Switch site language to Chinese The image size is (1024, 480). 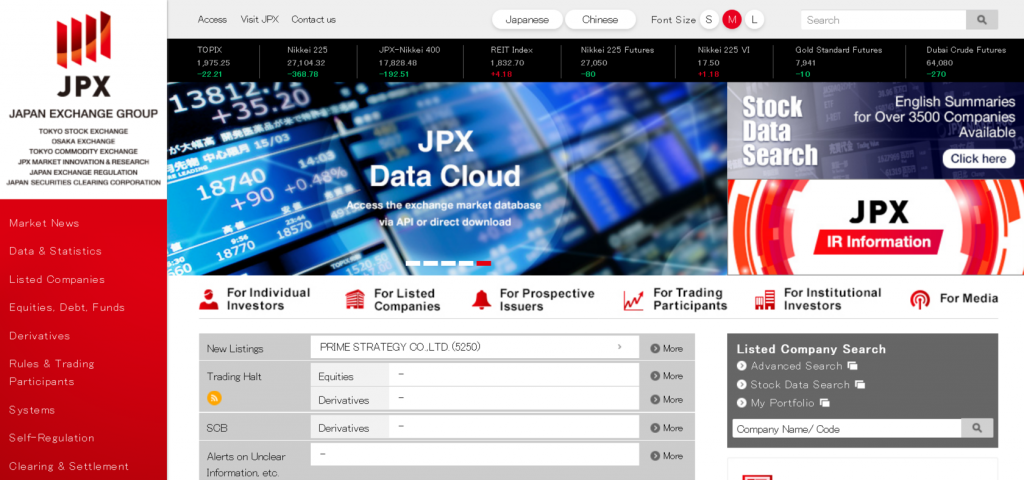[x=600, y=20]
